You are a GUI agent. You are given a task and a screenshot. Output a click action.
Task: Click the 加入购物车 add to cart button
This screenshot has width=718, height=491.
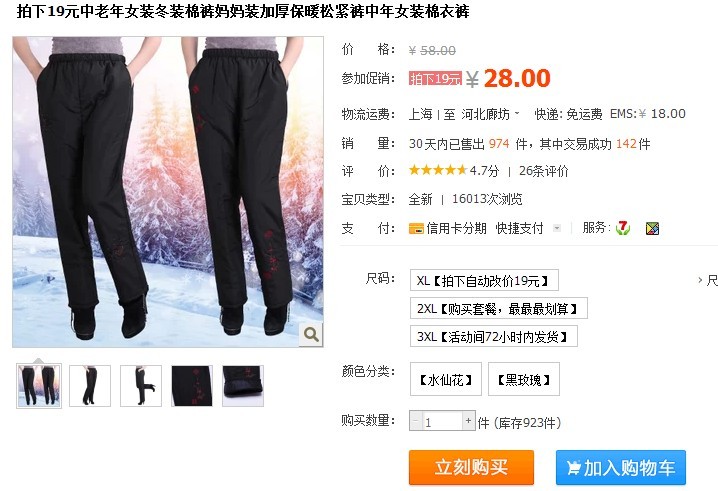coord(621,467)
